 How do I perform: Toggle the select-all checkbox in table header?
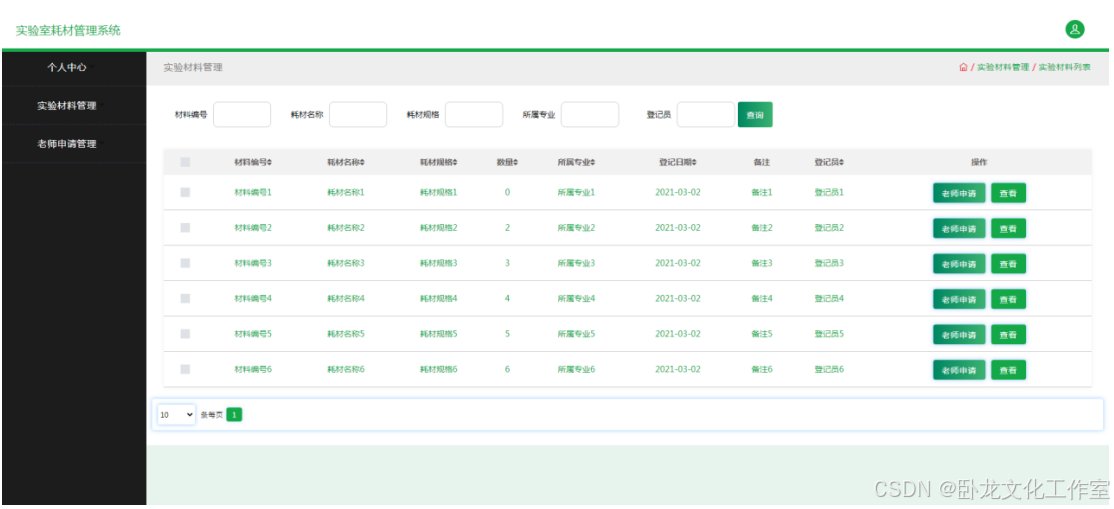(x=185, y=163)
